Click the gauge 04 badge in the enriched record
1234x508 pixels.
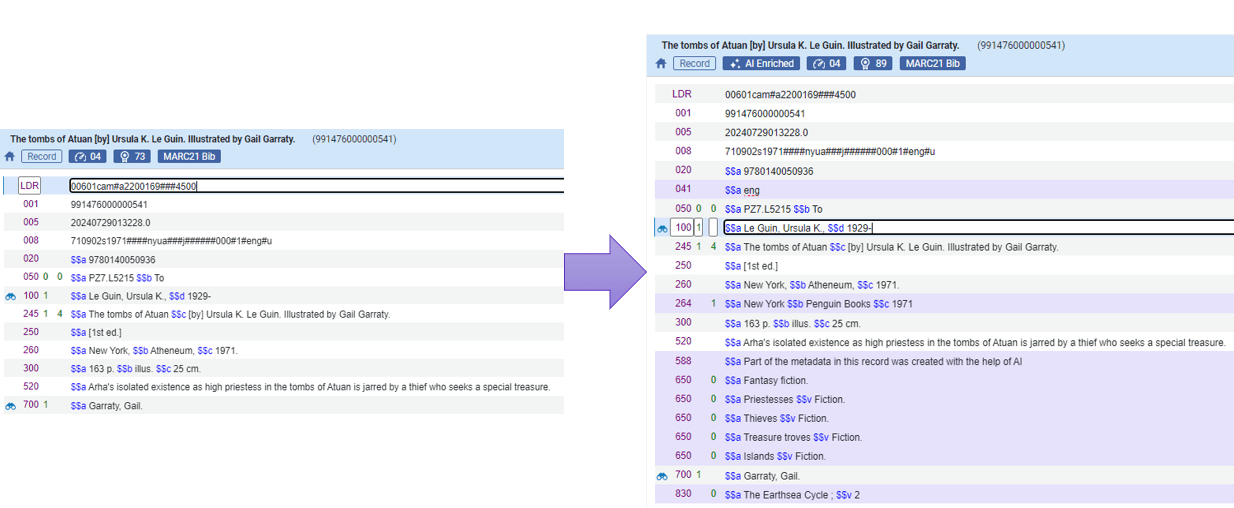point(827,64)
